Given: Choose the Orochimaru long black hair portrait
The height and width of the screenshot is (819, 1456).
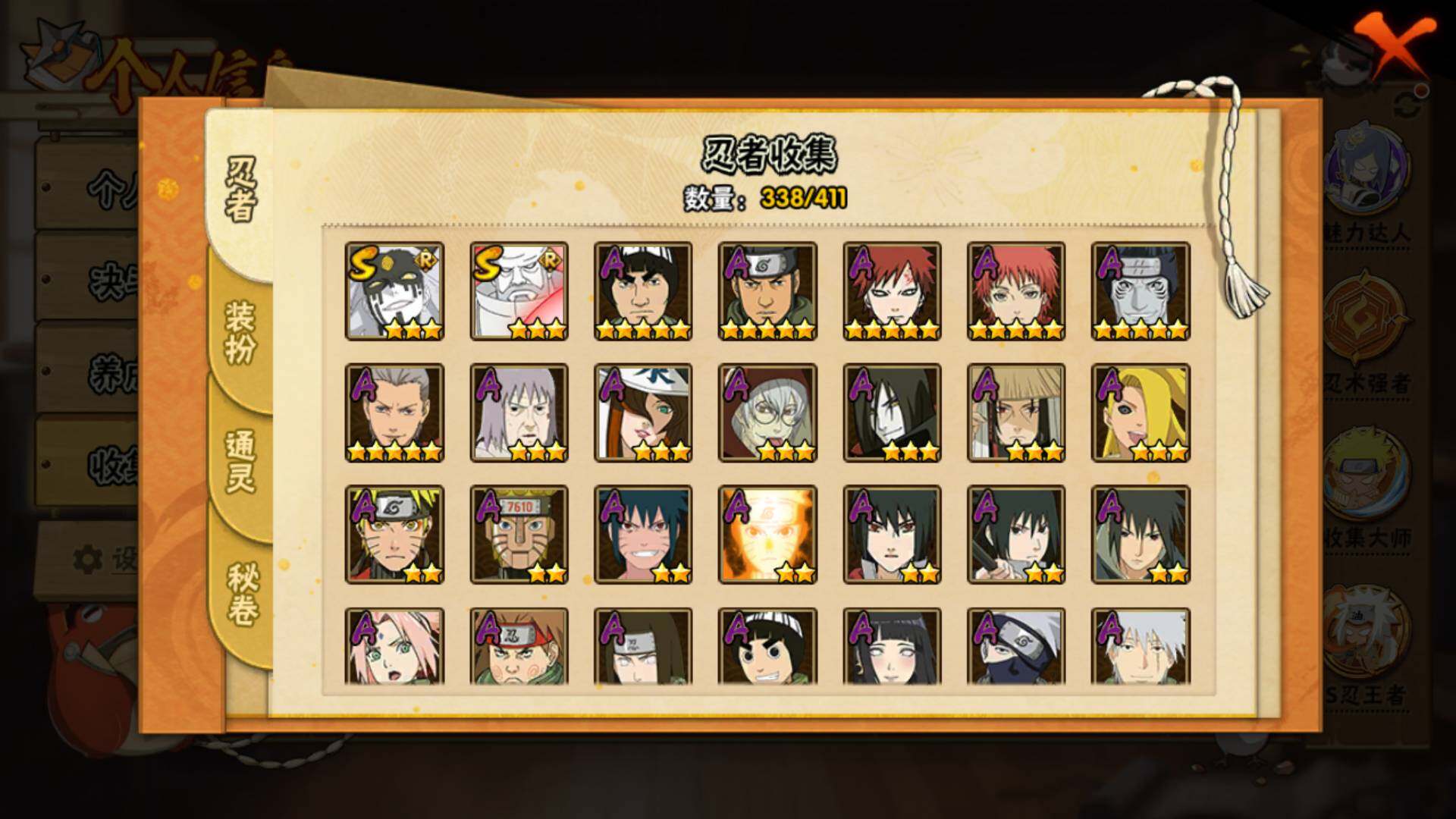Looking at the screenshot, I should click(x=892, y=413).
